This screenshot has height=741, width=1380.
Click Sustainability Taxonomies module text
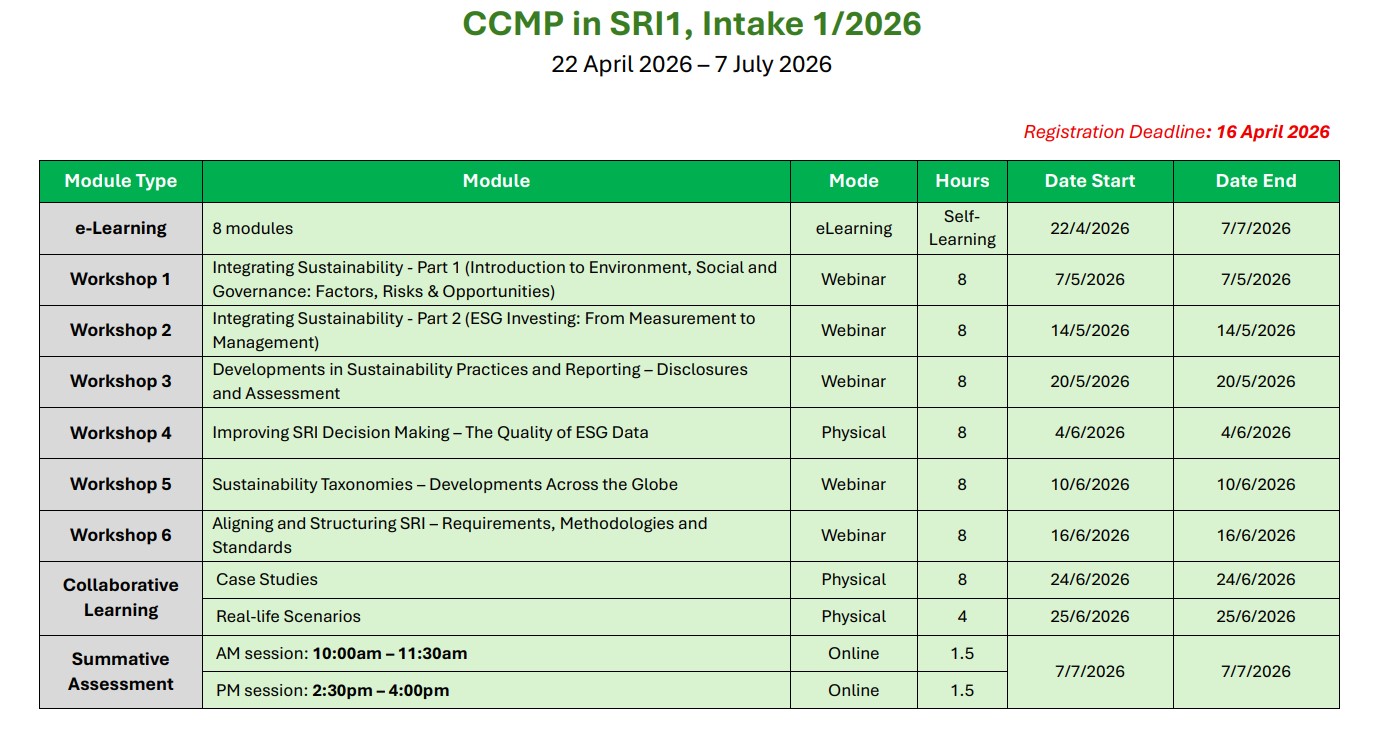[x=445, y=484]
